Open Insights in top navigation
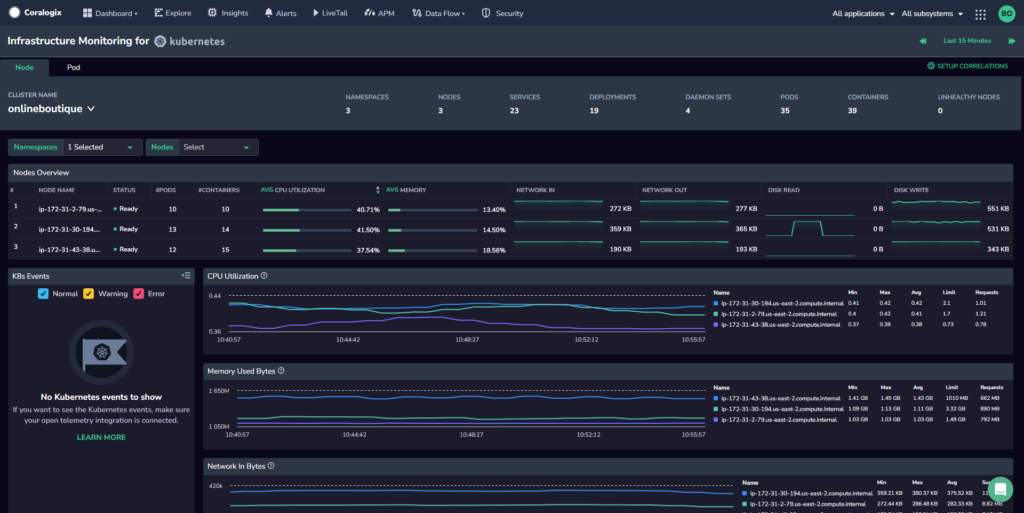The height and width of the screenshot is (513, 1024). pos(228,13)
